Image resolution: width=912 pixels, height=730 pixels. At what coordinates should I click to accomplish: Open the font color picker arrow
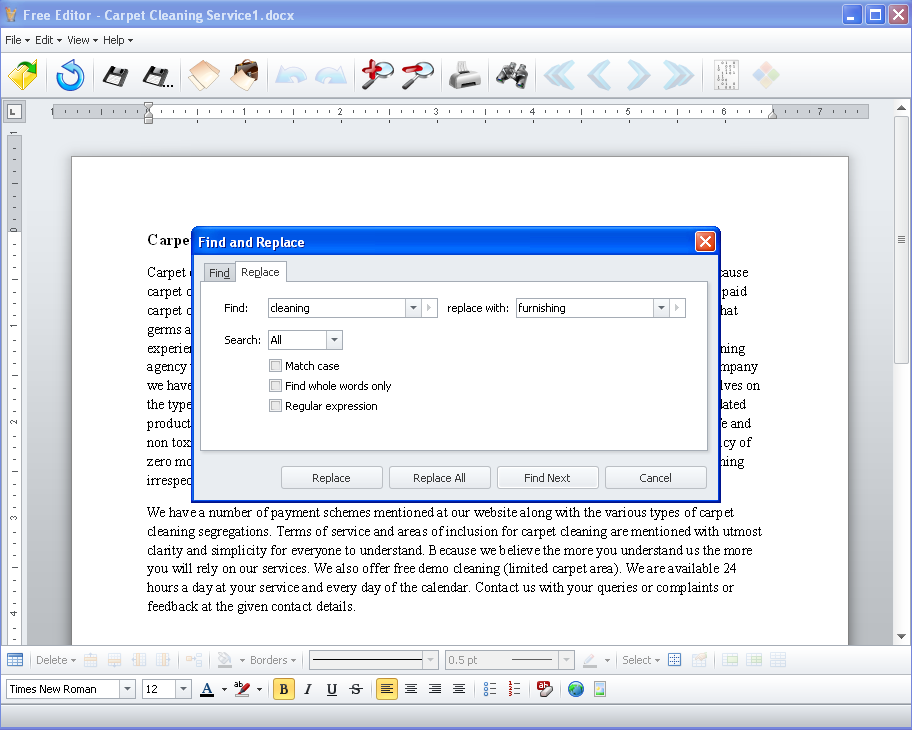[223, 689]
